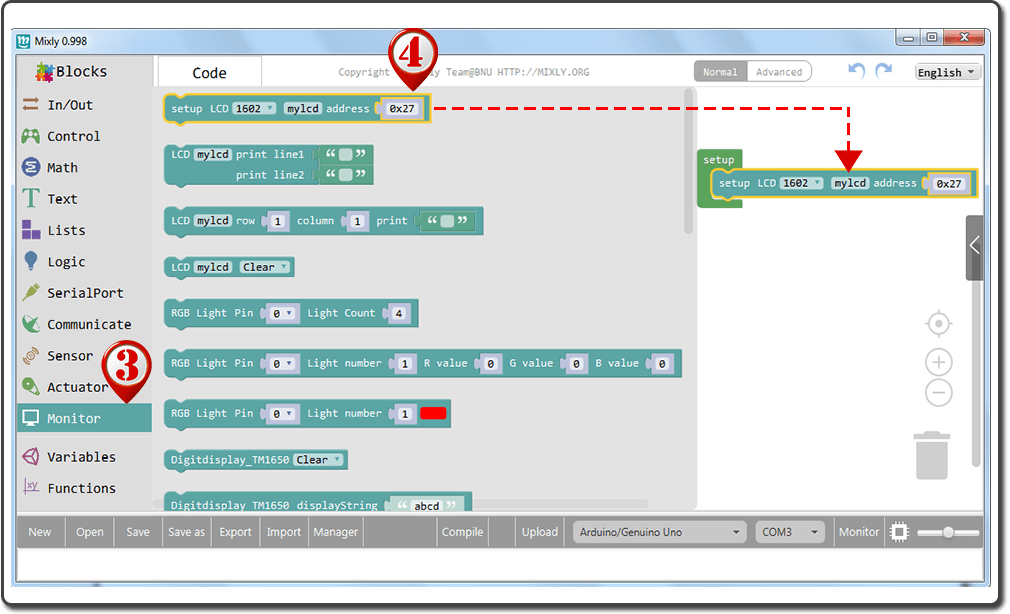Open the SerialPort block category
Screen dimensions: 1010x614
coord(84,293)
